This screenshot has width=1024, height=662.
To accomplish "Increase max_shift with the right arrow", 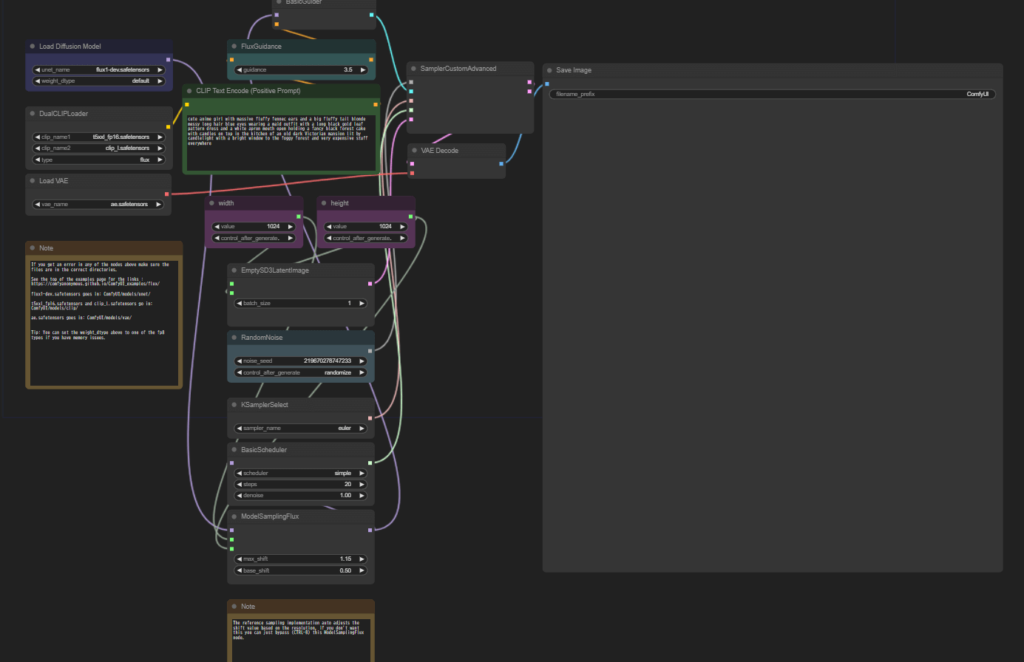I will 362,560.
